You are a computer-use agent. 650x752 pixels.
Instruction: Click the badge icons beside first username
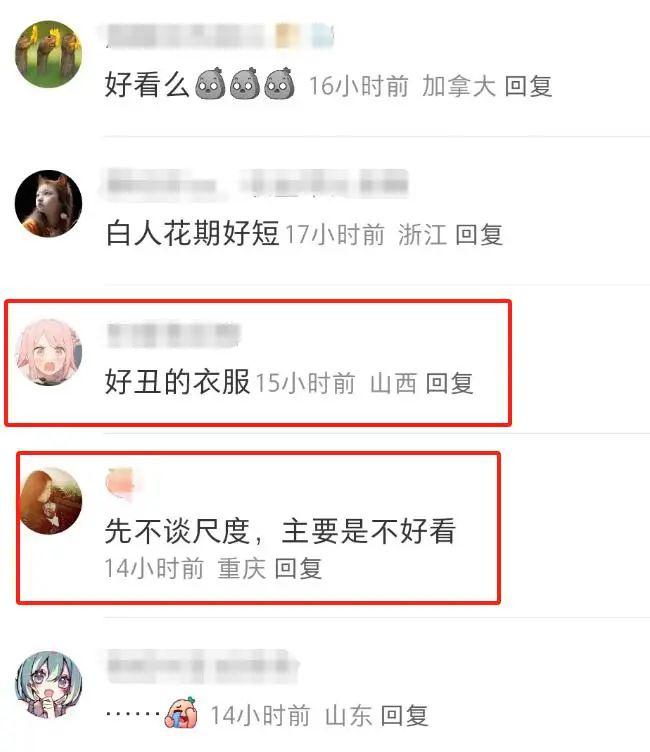304,36
